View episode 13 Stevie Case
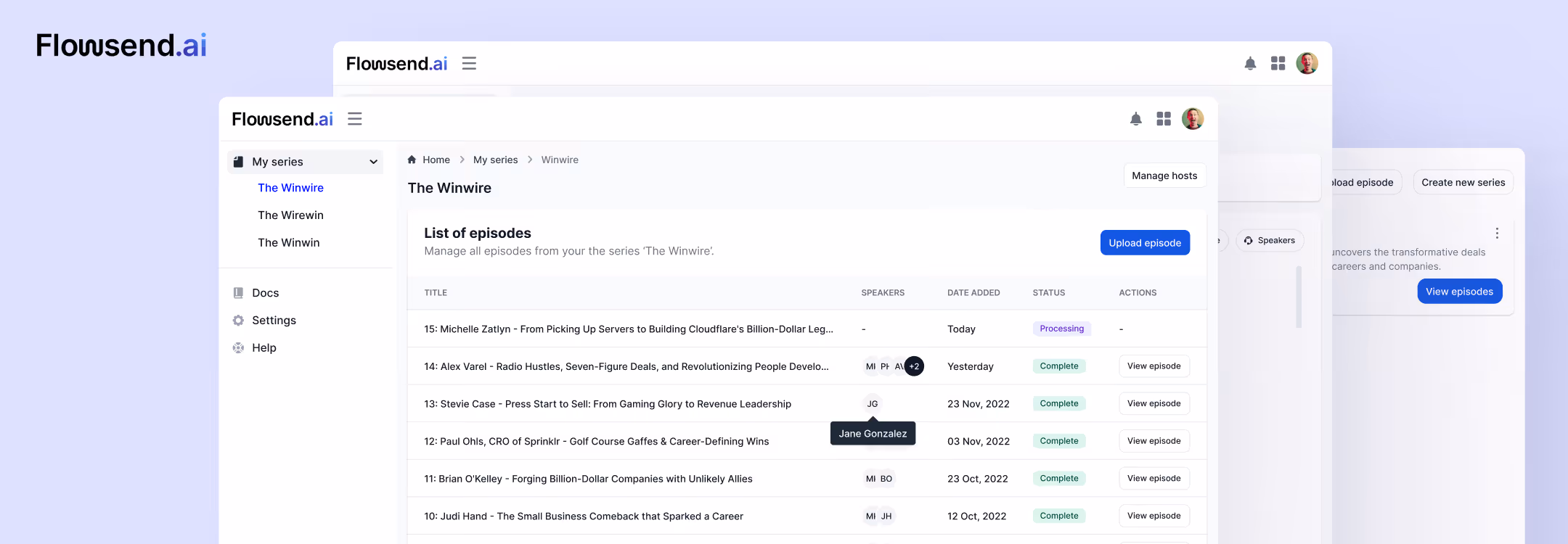The height and width of the screenshot is (544, 1568). point(1153,403)
